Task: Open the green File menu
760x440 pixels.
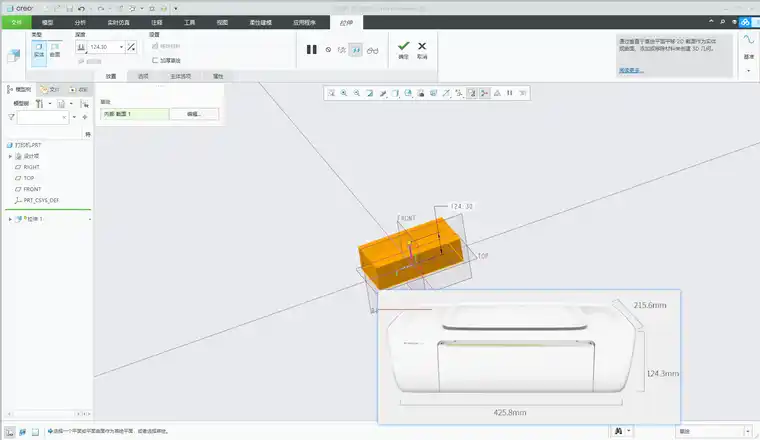Action: (16, 22)
